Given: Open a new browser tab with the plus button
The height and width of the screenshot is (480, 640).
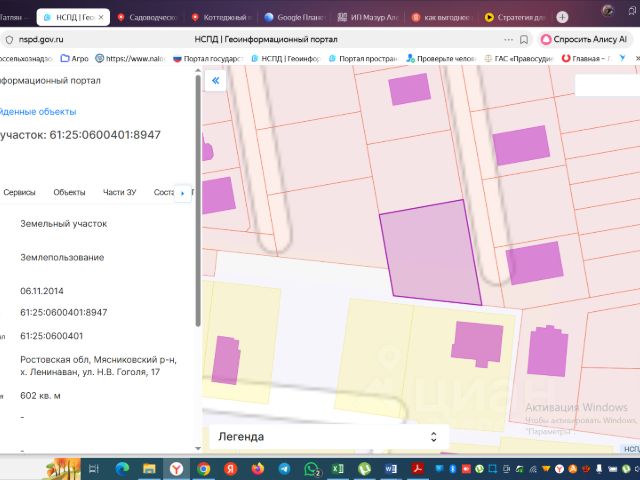Looking at the screenshot, I should coord(562,17).
